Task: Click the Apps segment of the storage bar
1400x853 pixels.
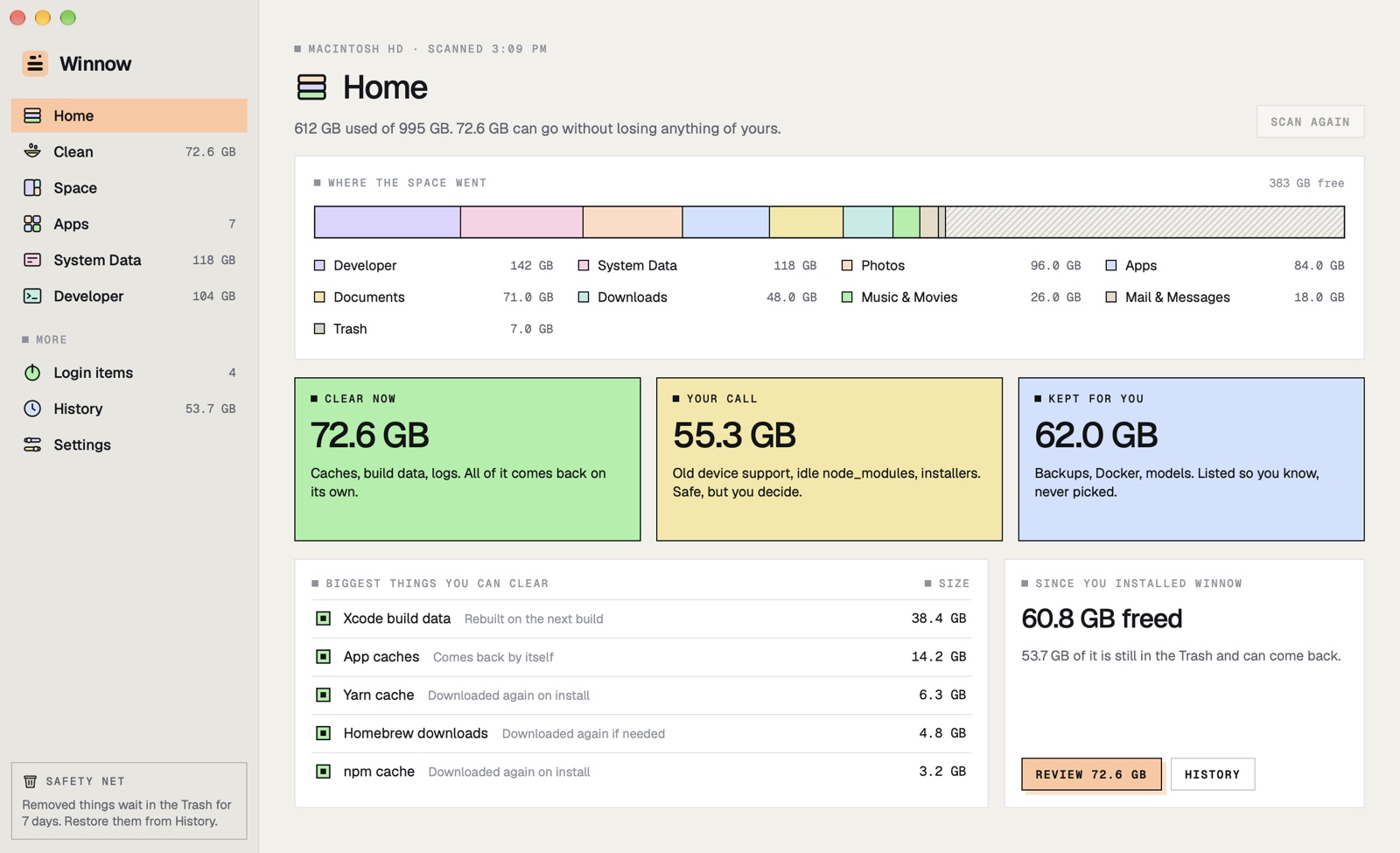Action: click(725, 222)
